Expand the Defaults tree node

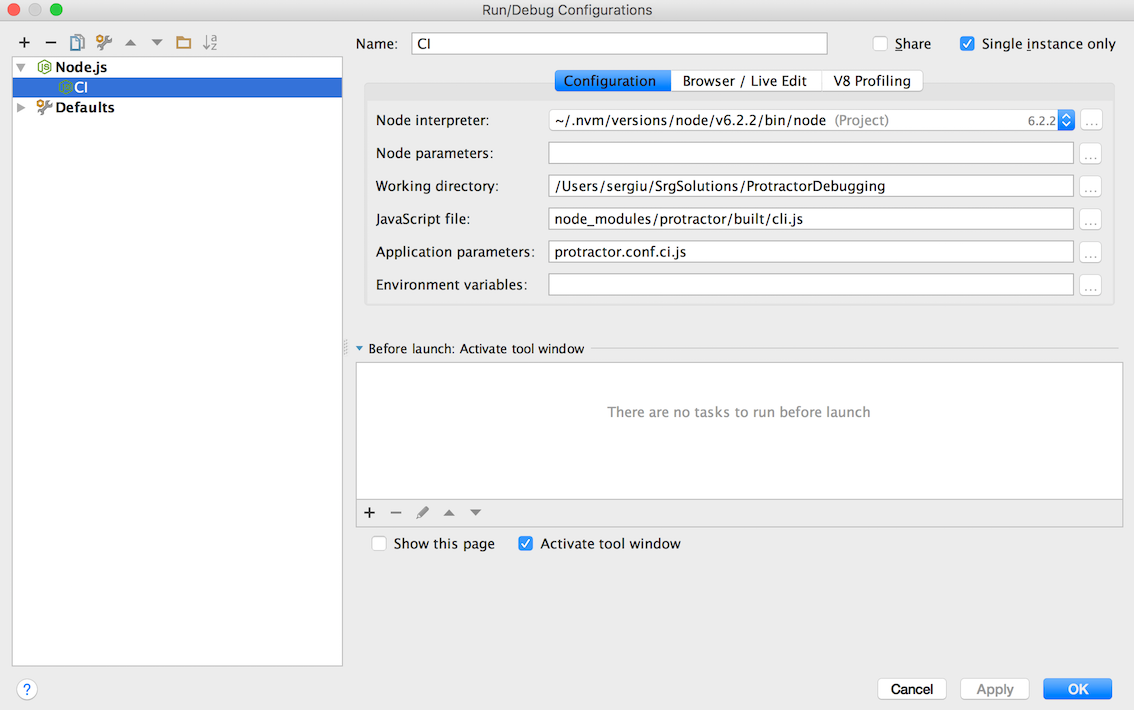pyautogui.click(x=21, y=107)
